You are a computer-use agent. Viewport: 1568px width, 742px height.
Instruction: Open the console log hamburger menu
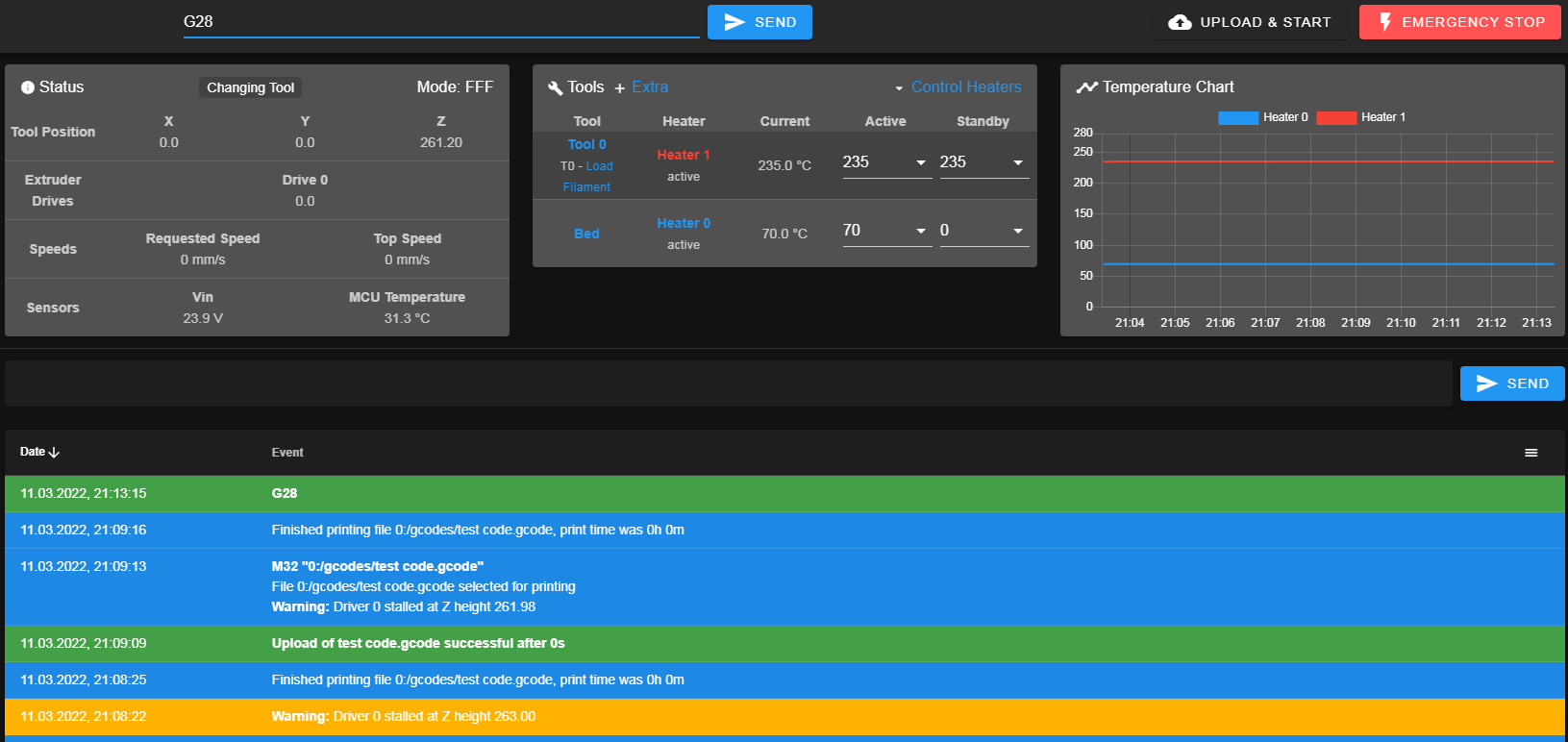pos(1531,453)
